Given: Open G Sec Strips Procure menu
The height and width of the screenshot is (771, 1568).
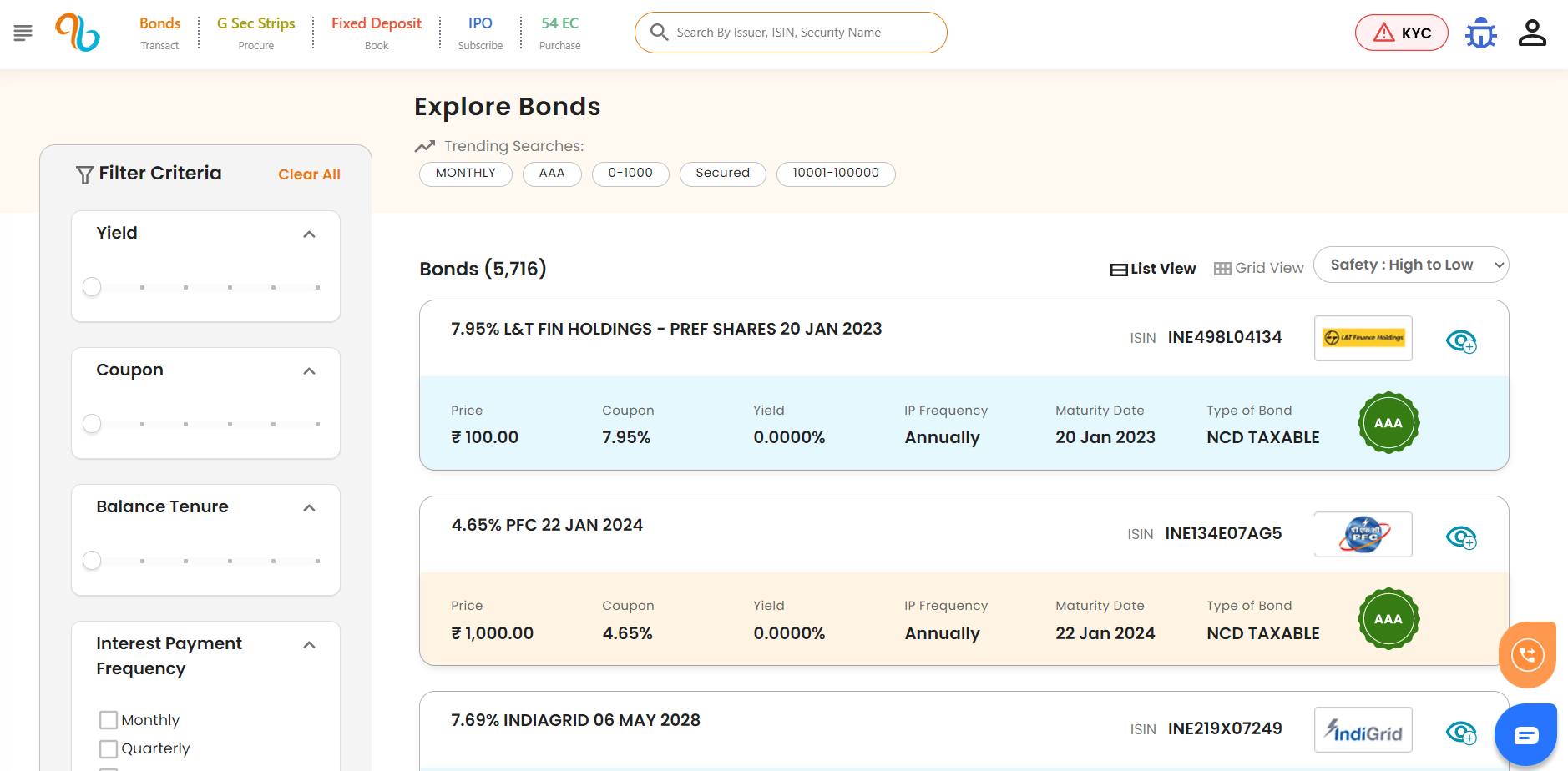Looking at the screenshot, I should pos(255,33).
